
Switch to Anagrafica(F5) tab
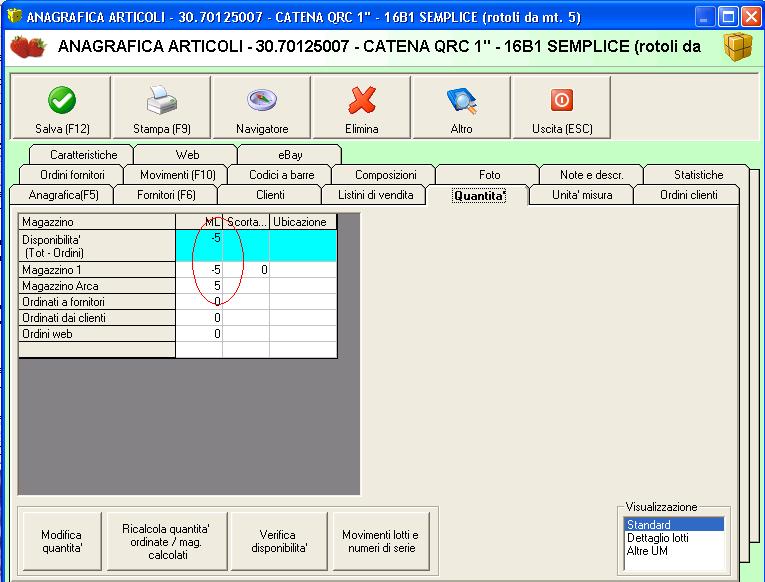[x=61, y=195]
